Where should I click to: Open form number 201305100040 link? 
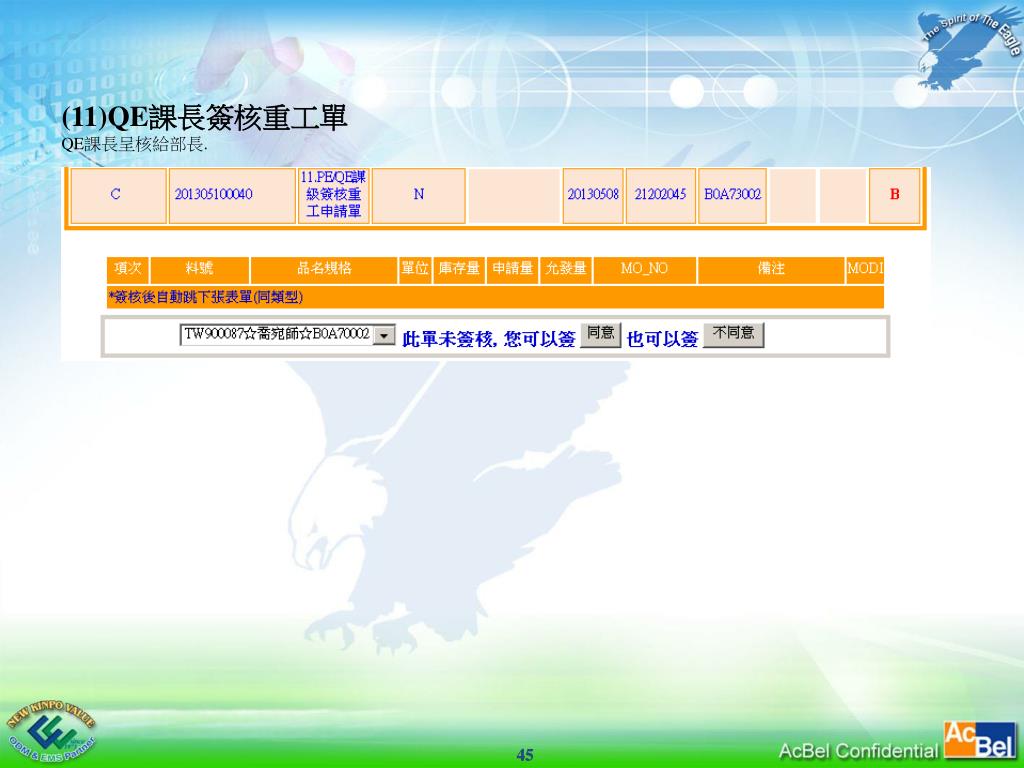click(x=214, y=195)
